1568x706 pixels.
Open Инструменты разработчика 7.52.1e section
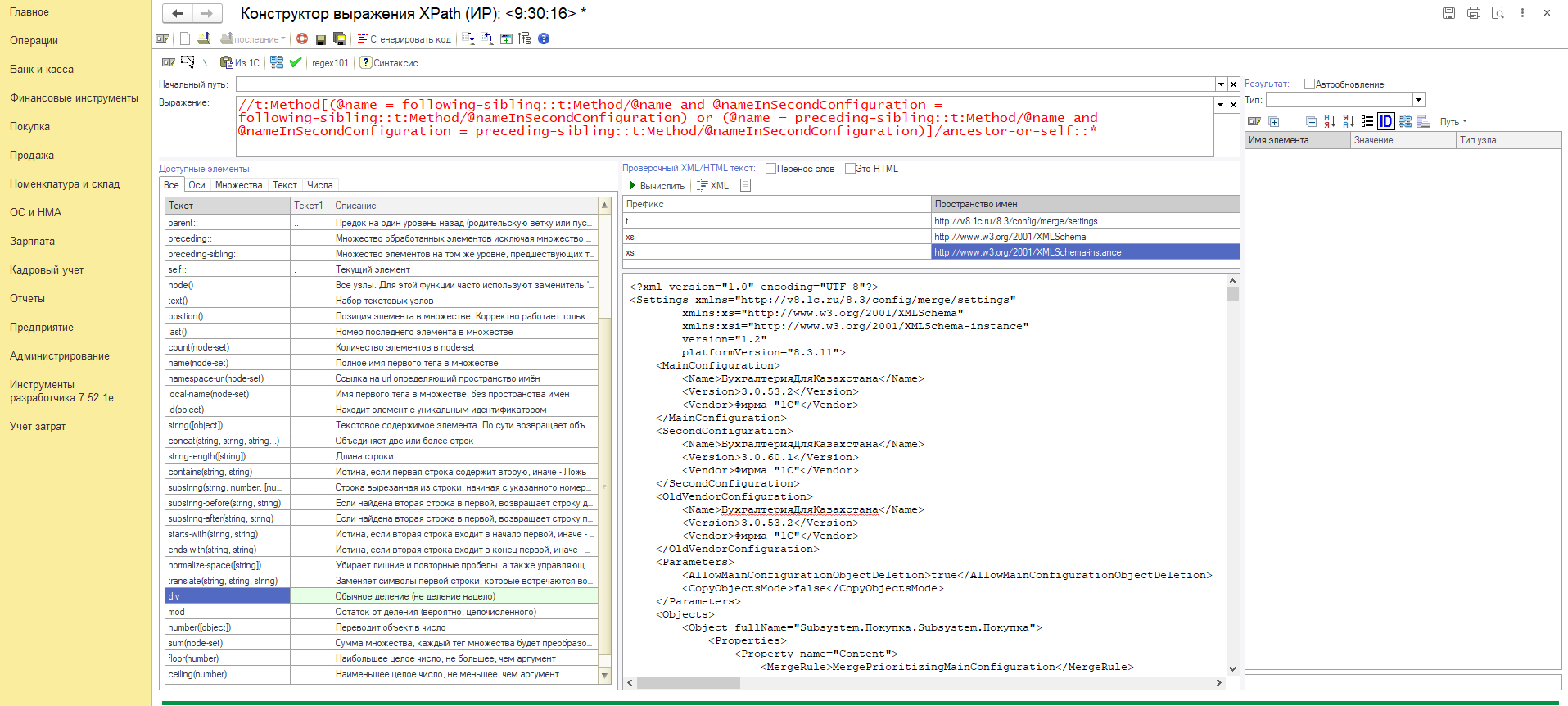click(x=61, y=391)
